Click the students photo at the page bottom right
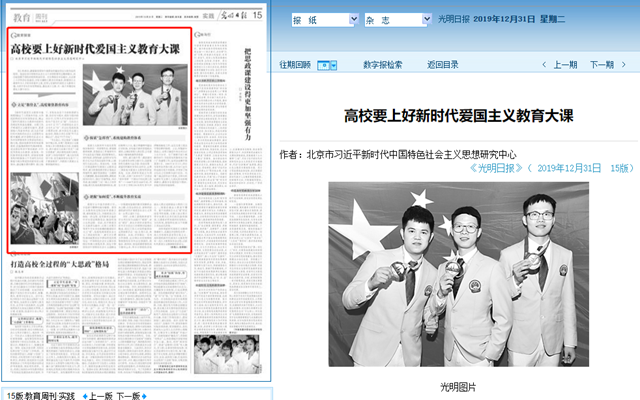This screenshot has width=640, height=400. pyautogui.click(x=230, y=355)
